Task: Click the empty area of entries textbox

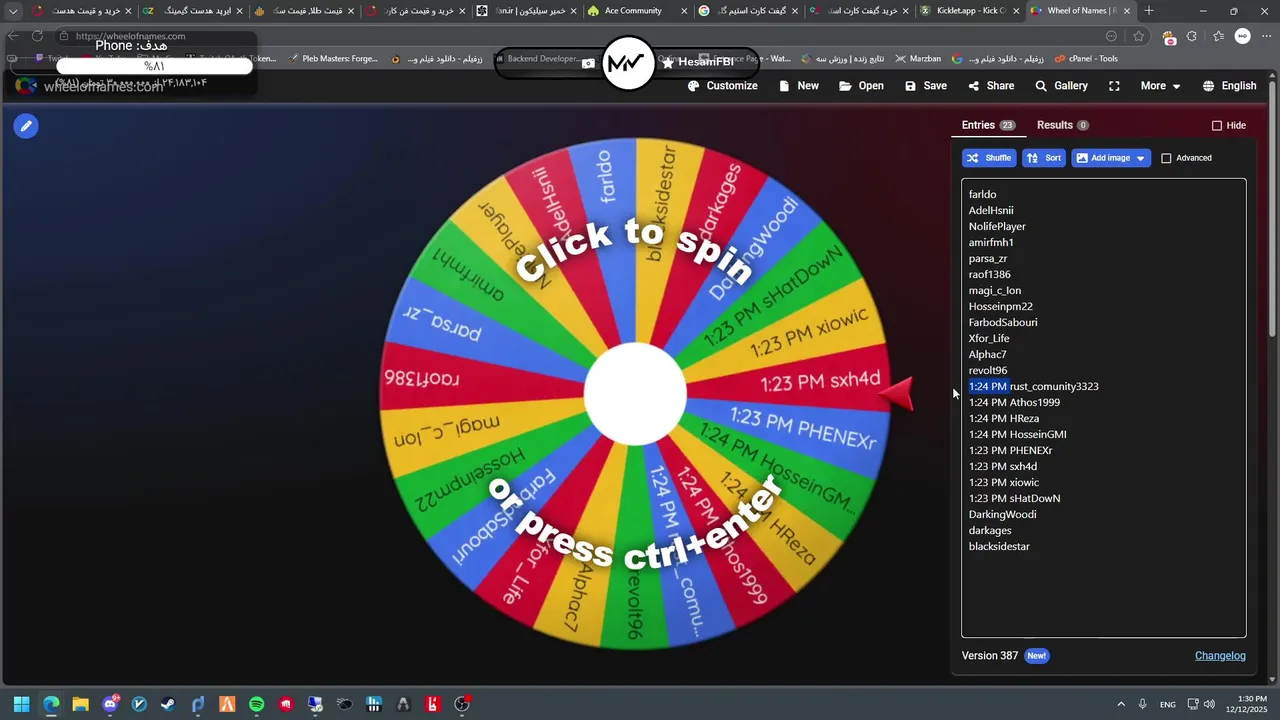Action: coord(1103,595)
